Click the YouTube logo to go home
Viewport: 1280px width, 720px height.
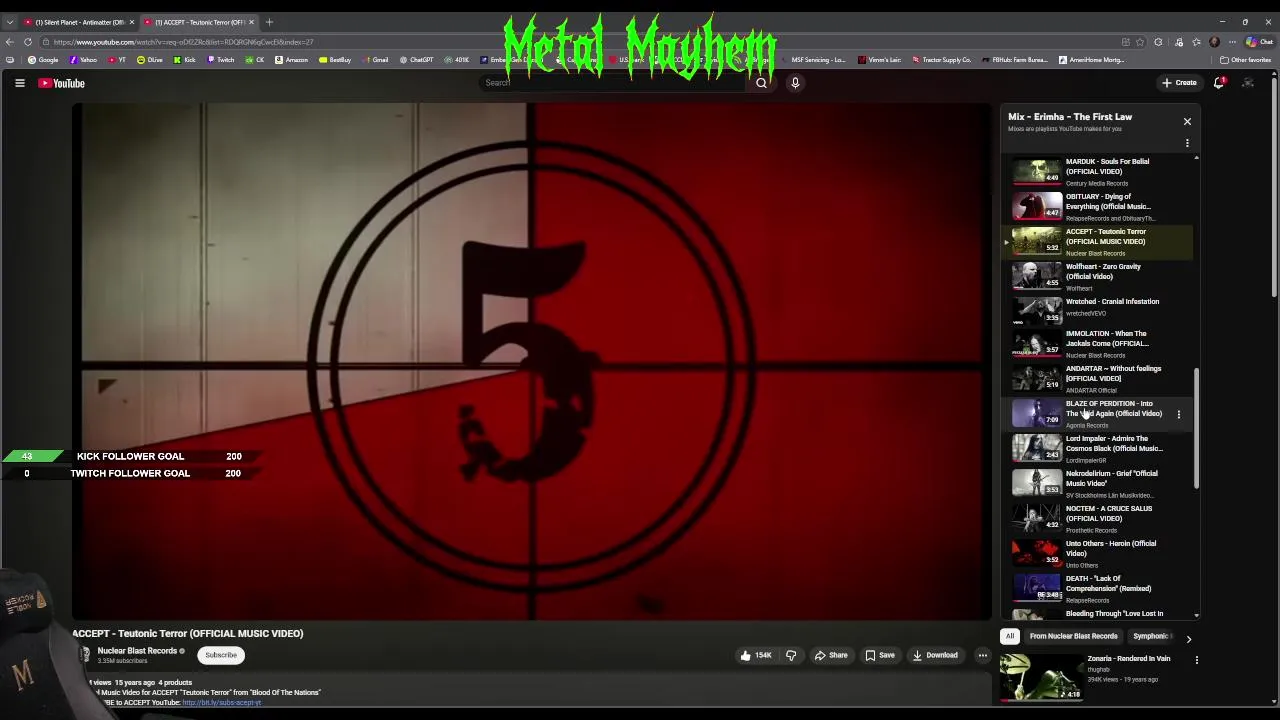coord(62,83)
